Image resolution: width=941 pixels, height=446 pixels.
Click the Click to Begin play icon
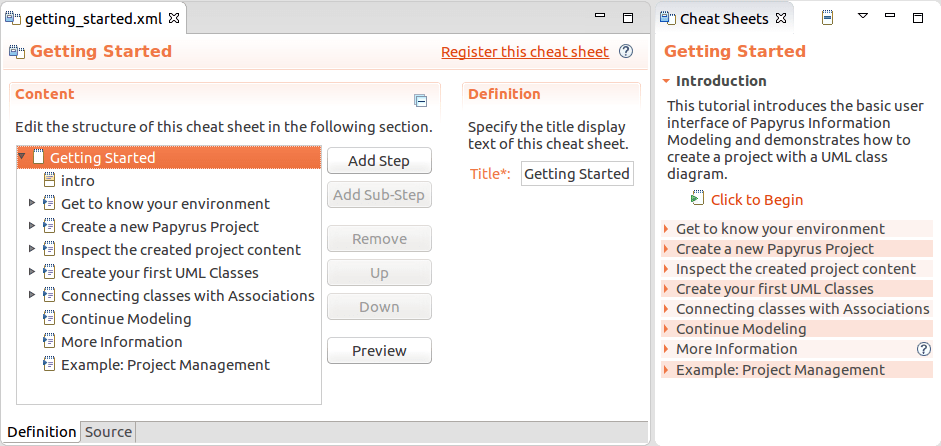[697, 199]
